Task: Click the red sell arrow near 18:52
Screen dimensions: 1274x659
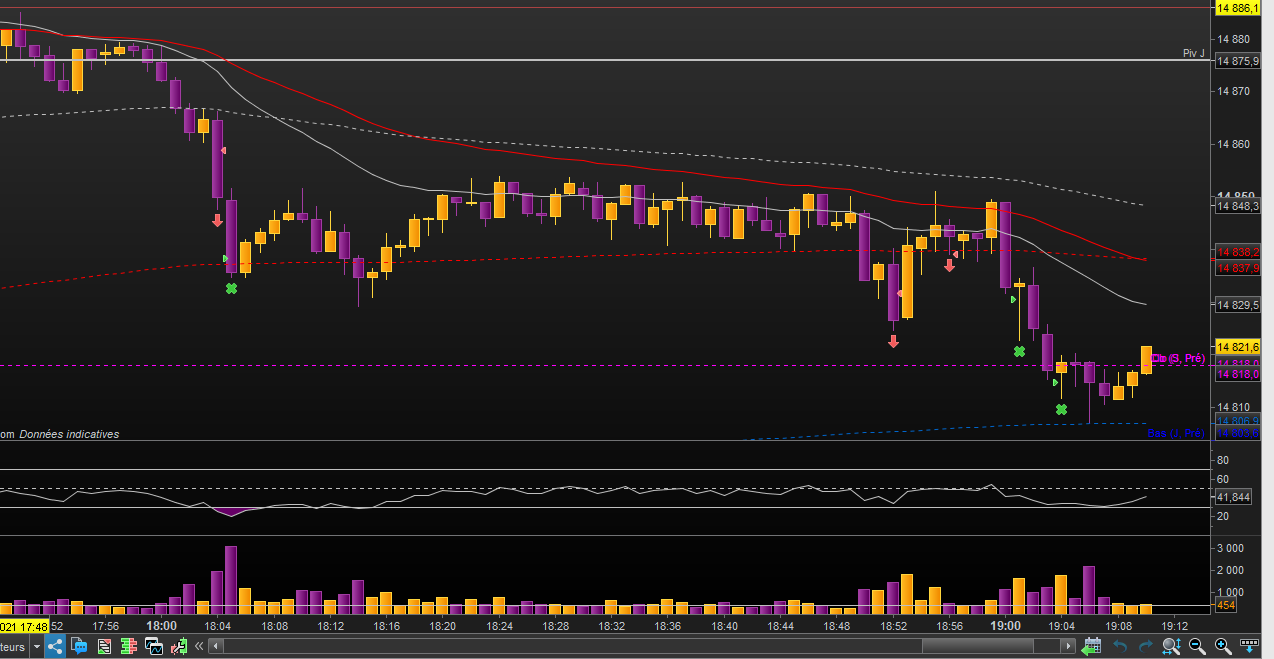Action: [893, 341]
